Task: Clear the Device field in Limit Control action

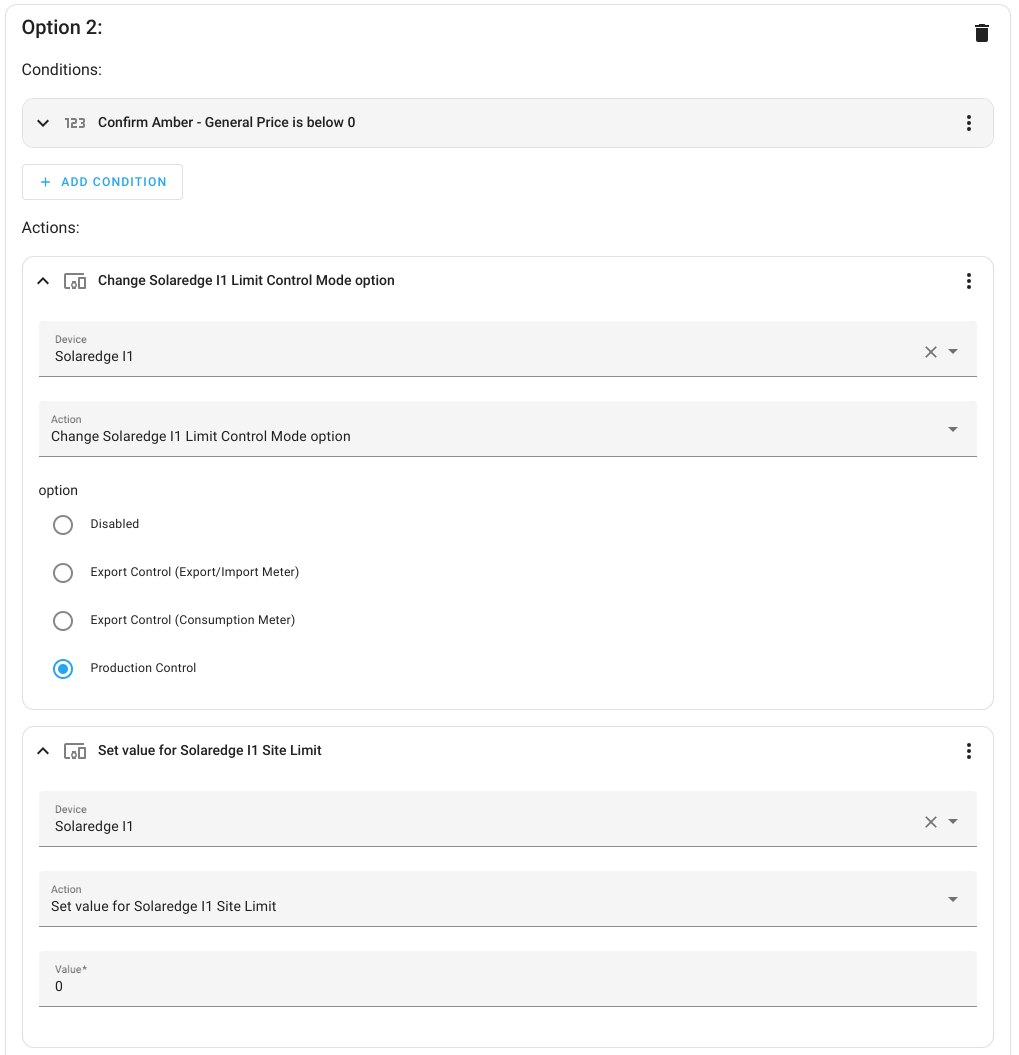Action: 930,352
